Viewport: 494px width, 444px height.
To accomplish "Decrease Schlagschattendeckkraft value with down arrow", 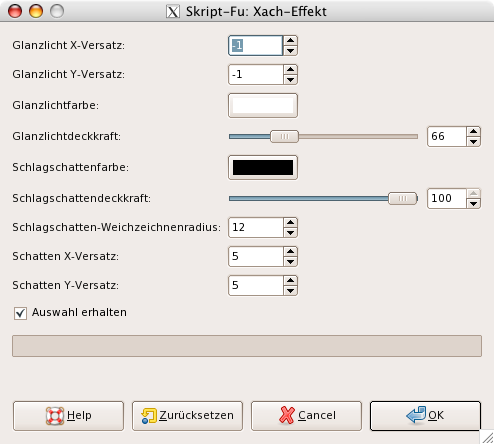I will [473, 204].
